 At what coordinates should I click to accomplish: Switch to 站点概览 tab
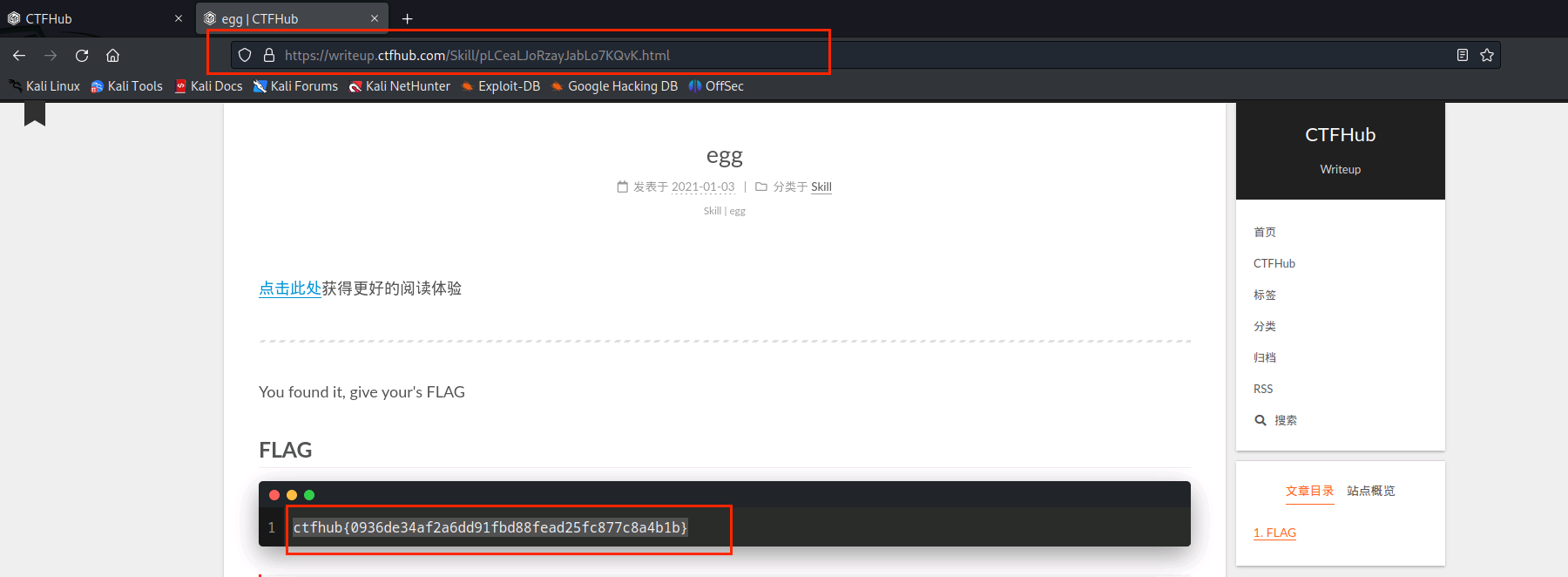1371,491
